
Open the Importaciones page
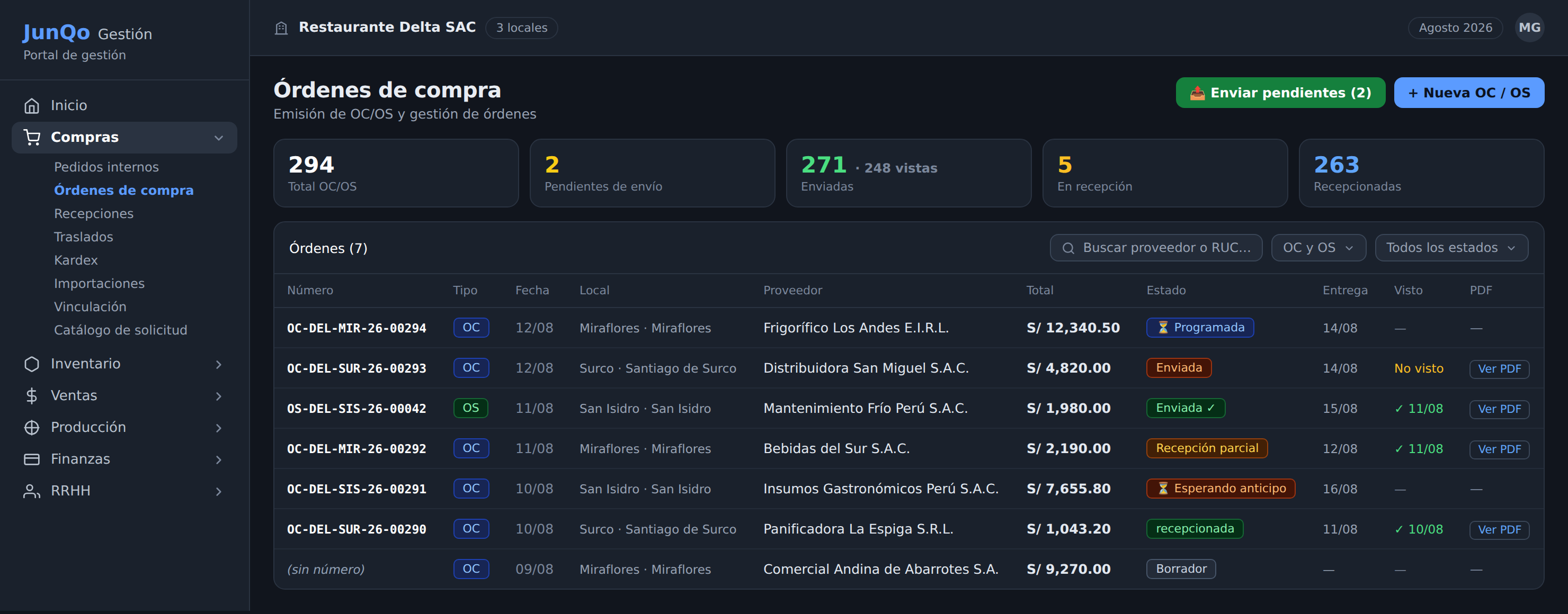pyautogui.click(x=99, y=283)
